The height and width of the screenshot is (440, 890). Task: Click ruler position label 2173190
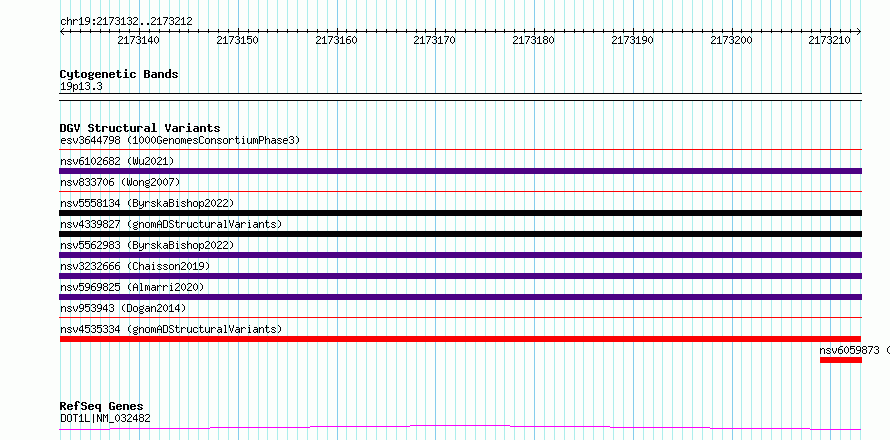click(632, 40)
